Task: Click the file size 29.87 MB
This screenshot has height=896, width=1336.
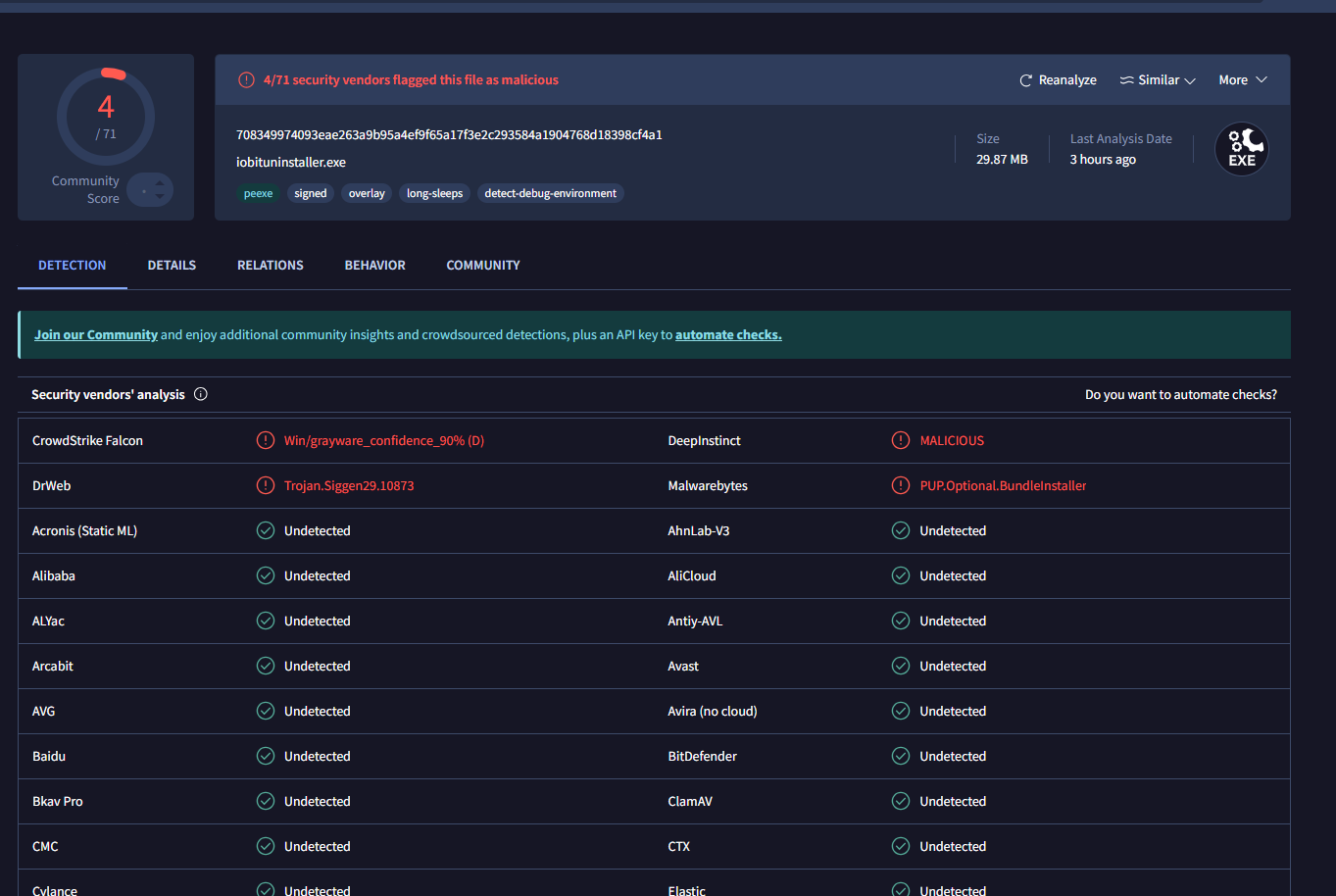Action: point(1002,160)
